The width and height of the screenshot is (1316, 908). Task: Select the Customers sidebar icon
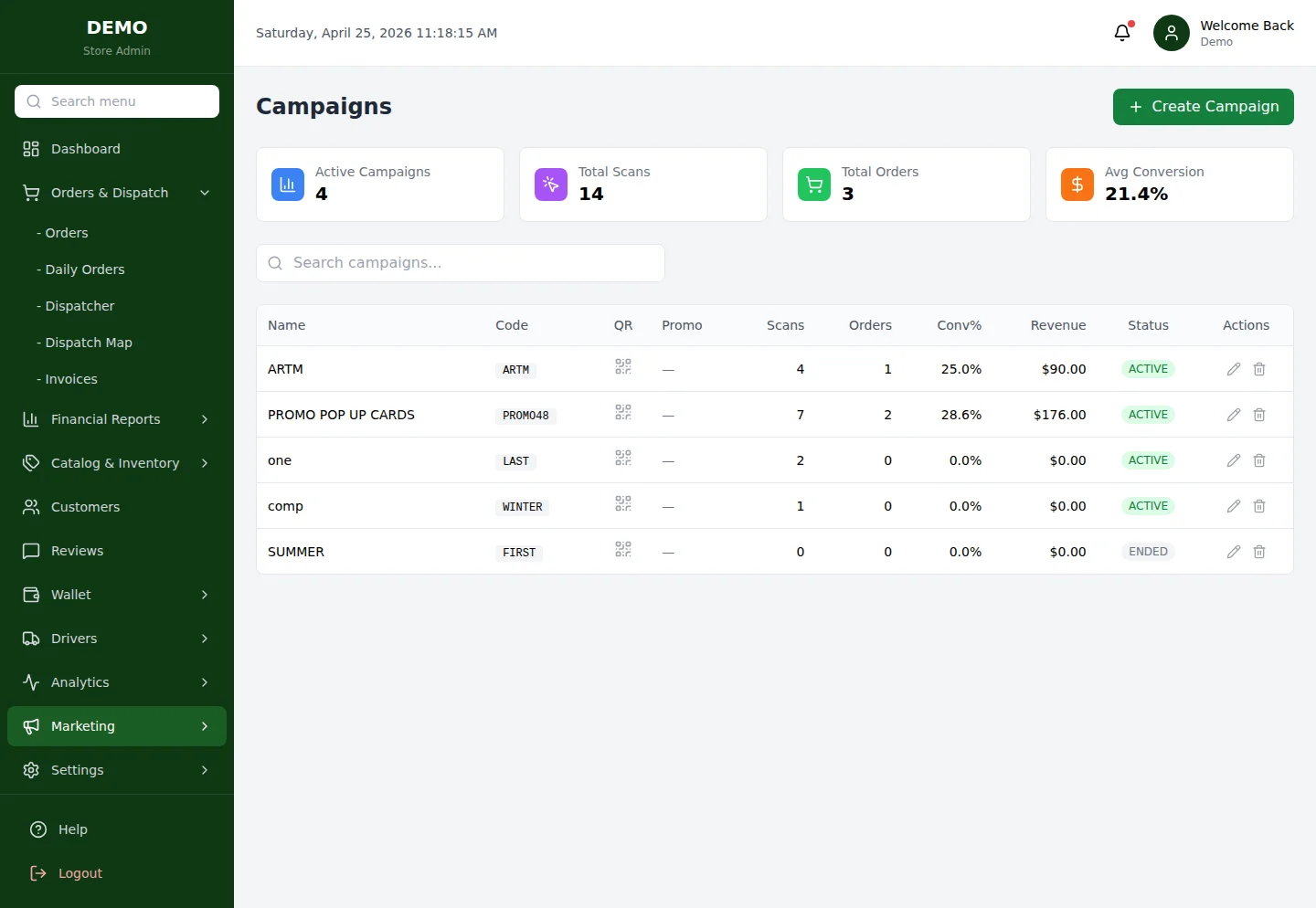pos(30,507)
